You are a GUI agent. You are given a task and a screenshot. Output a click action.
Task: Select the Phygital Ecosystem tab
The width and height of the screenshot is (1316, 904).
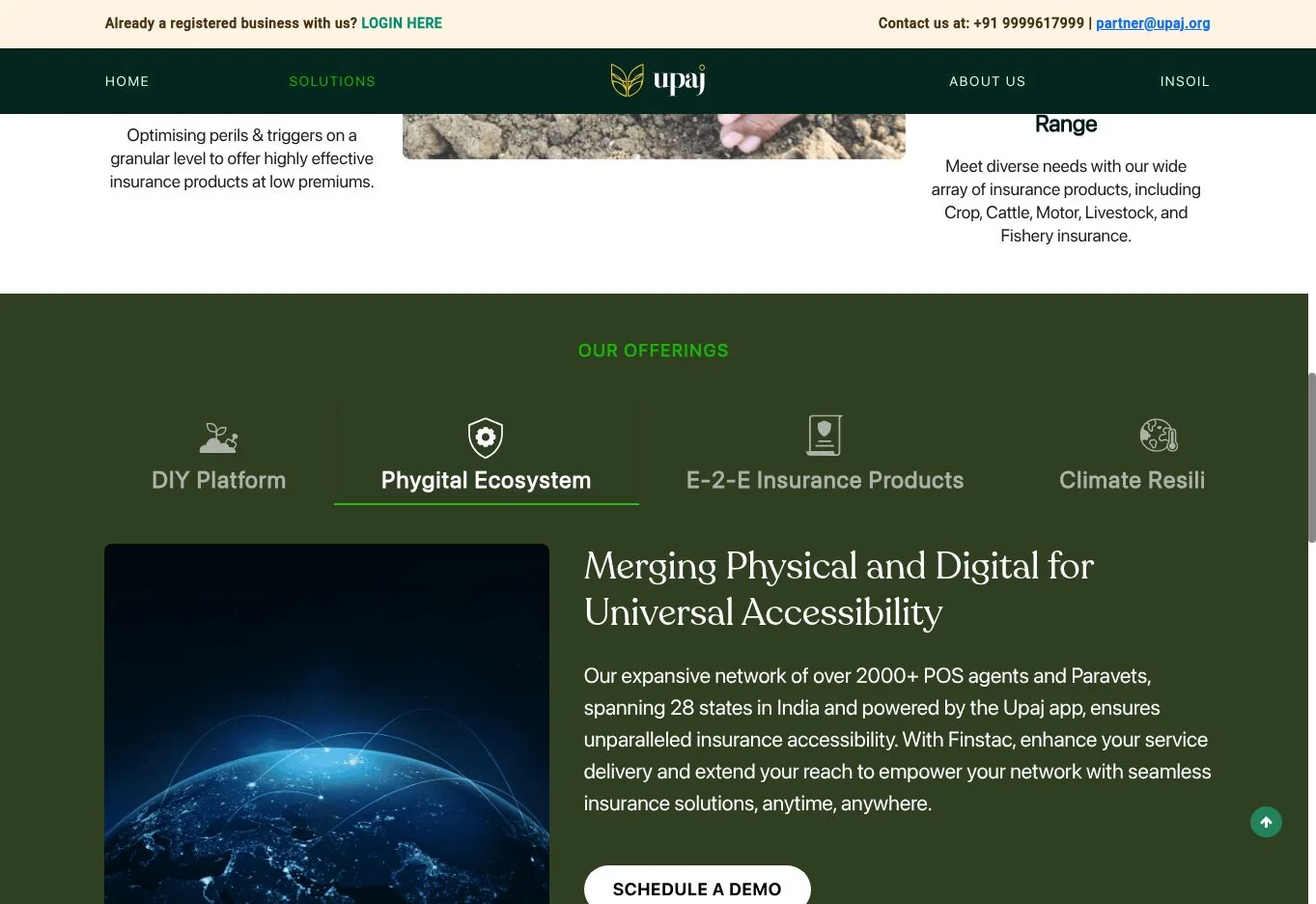pos(487,455)
